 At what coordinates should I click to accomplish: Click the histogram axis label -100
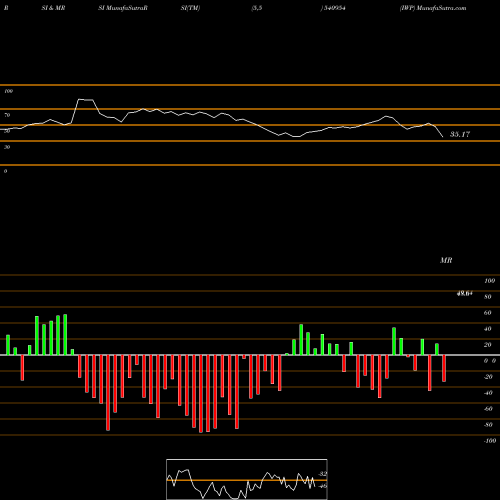[490, 441]
